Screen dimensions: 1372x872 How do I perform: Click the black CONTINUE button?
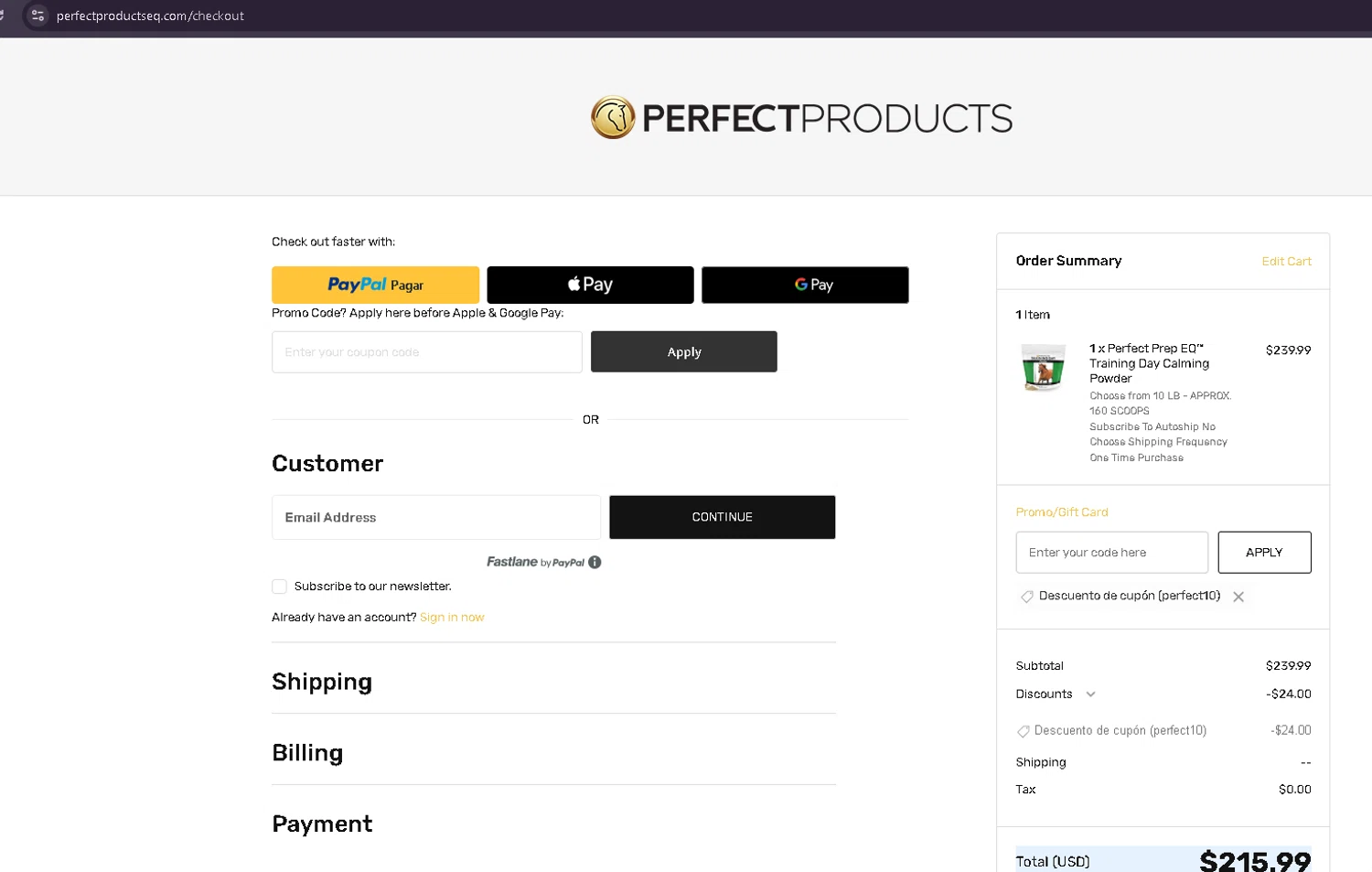click(x=722, y=517)
